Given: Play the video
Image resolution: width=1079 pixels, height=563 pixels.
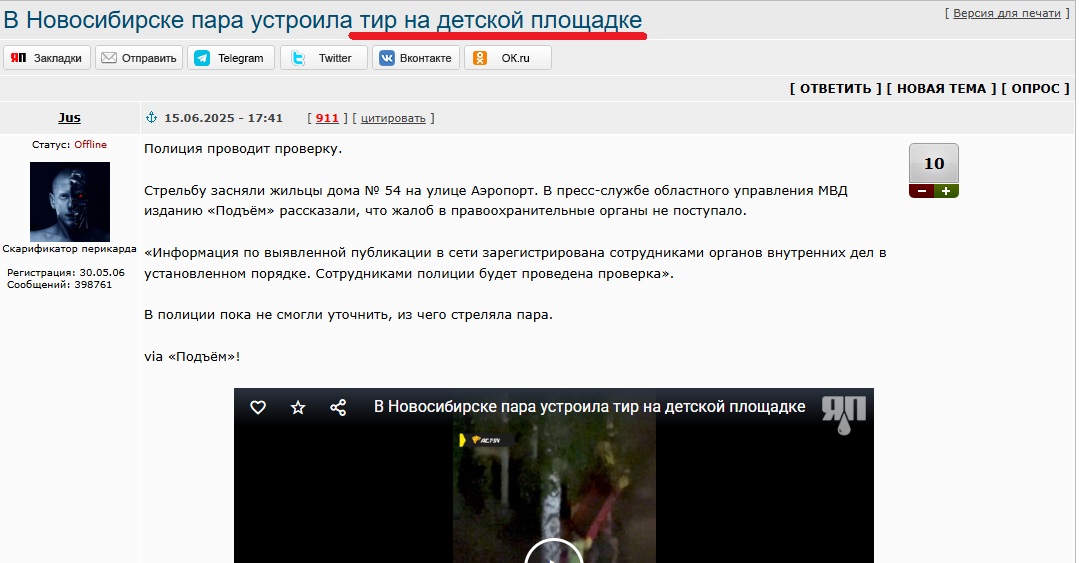Looking at the screenshot, I should [554, 551].
